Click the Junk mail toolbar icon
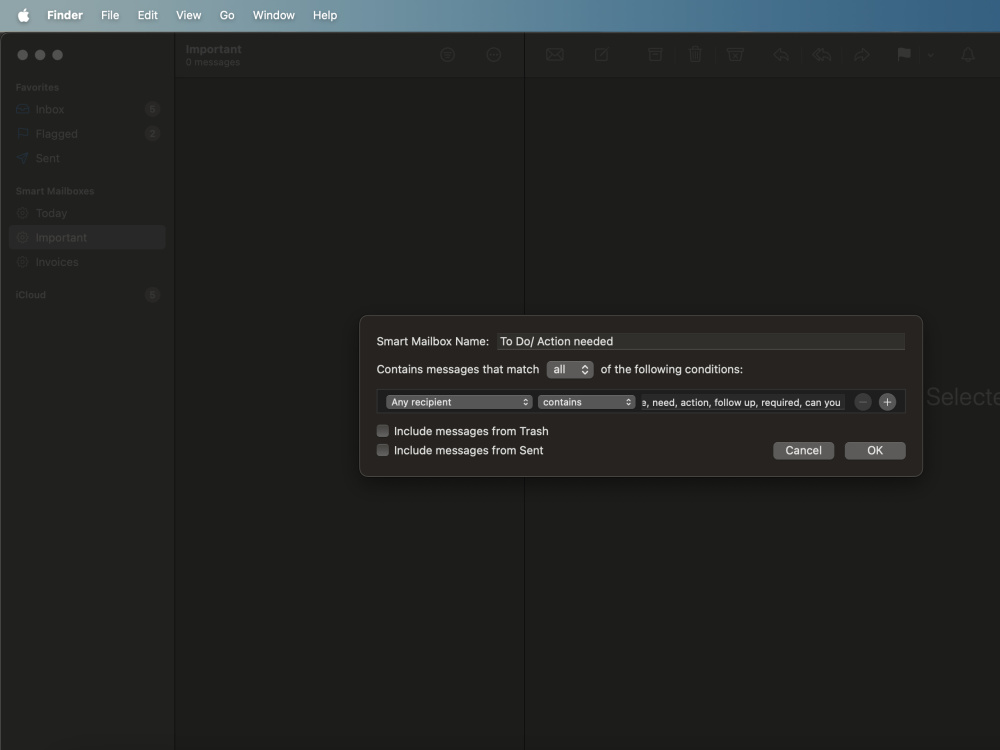This screenshot has height=750, width=1000. click(x=735, y=55)
